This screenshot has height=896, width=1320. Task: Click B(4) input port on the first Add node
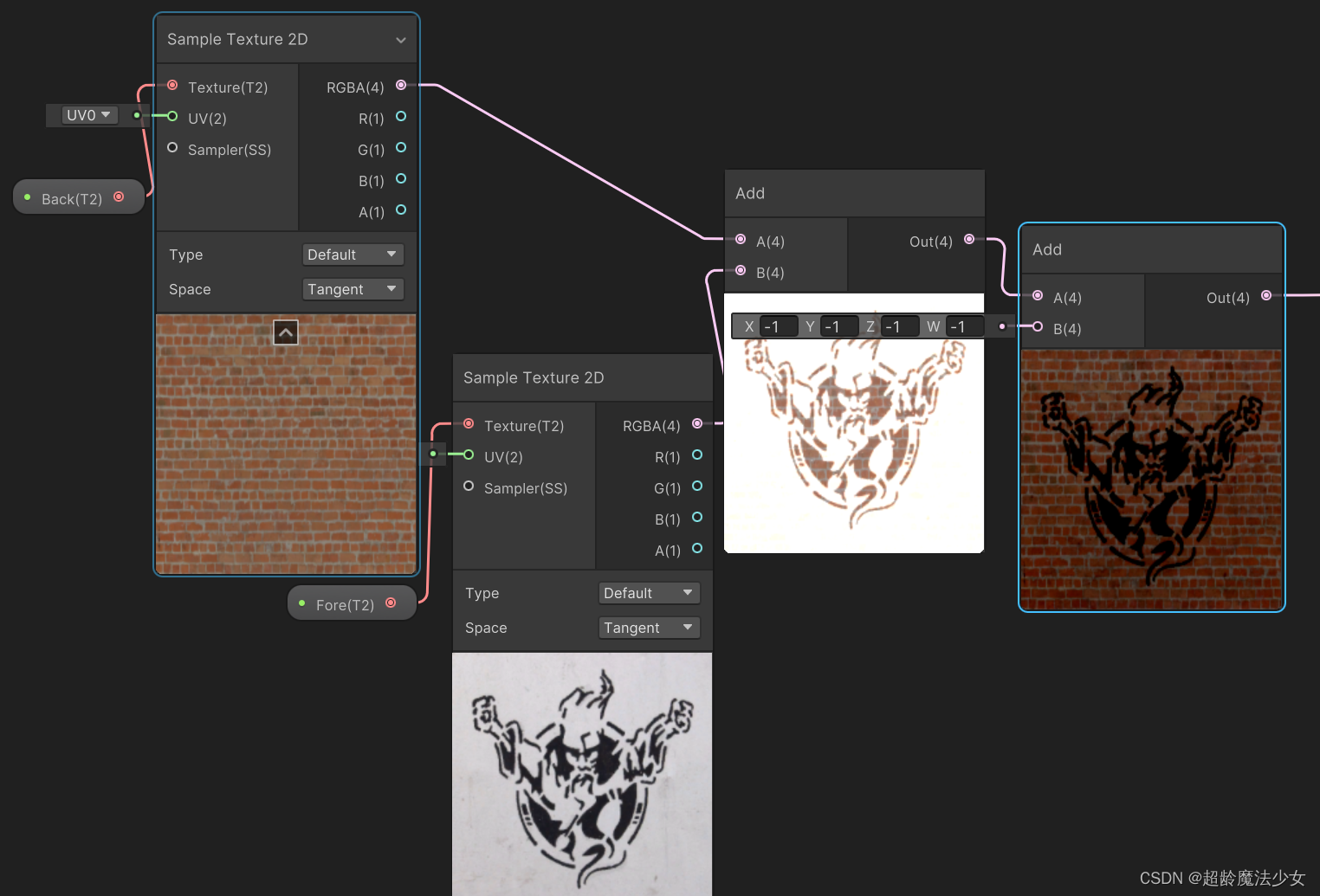pyautogui.click(x=741, y=270)
